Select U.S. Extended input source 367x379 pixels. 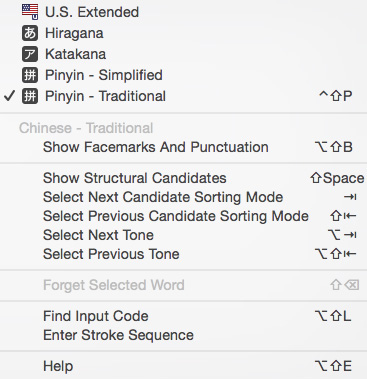[x=183, y=12]
